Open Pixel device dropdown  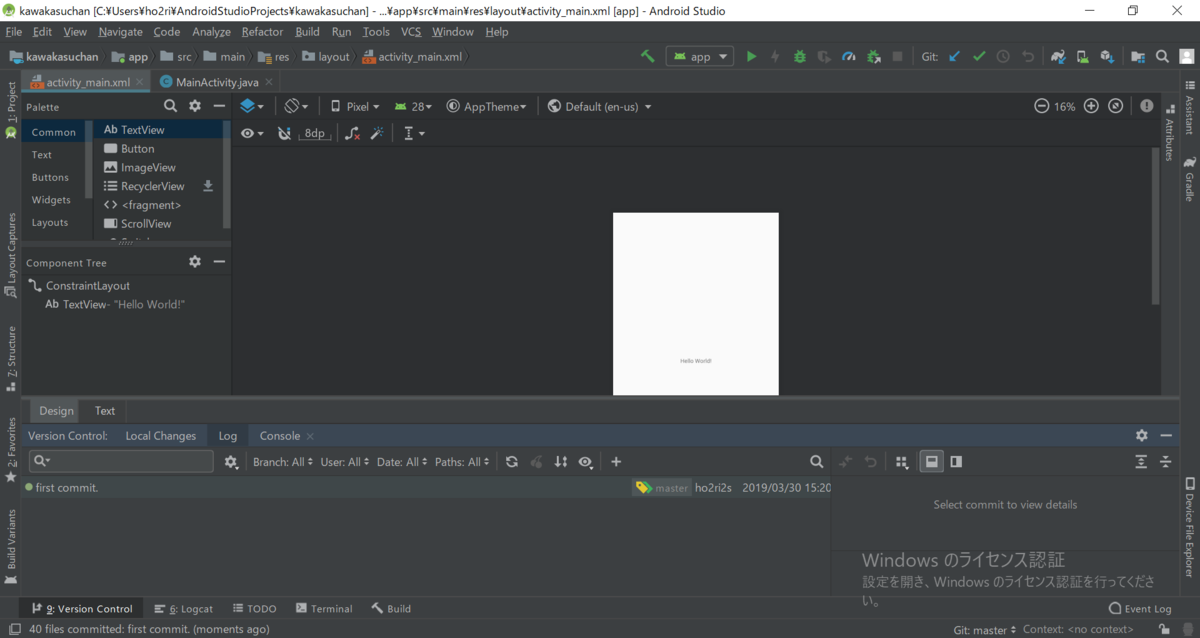355,106
